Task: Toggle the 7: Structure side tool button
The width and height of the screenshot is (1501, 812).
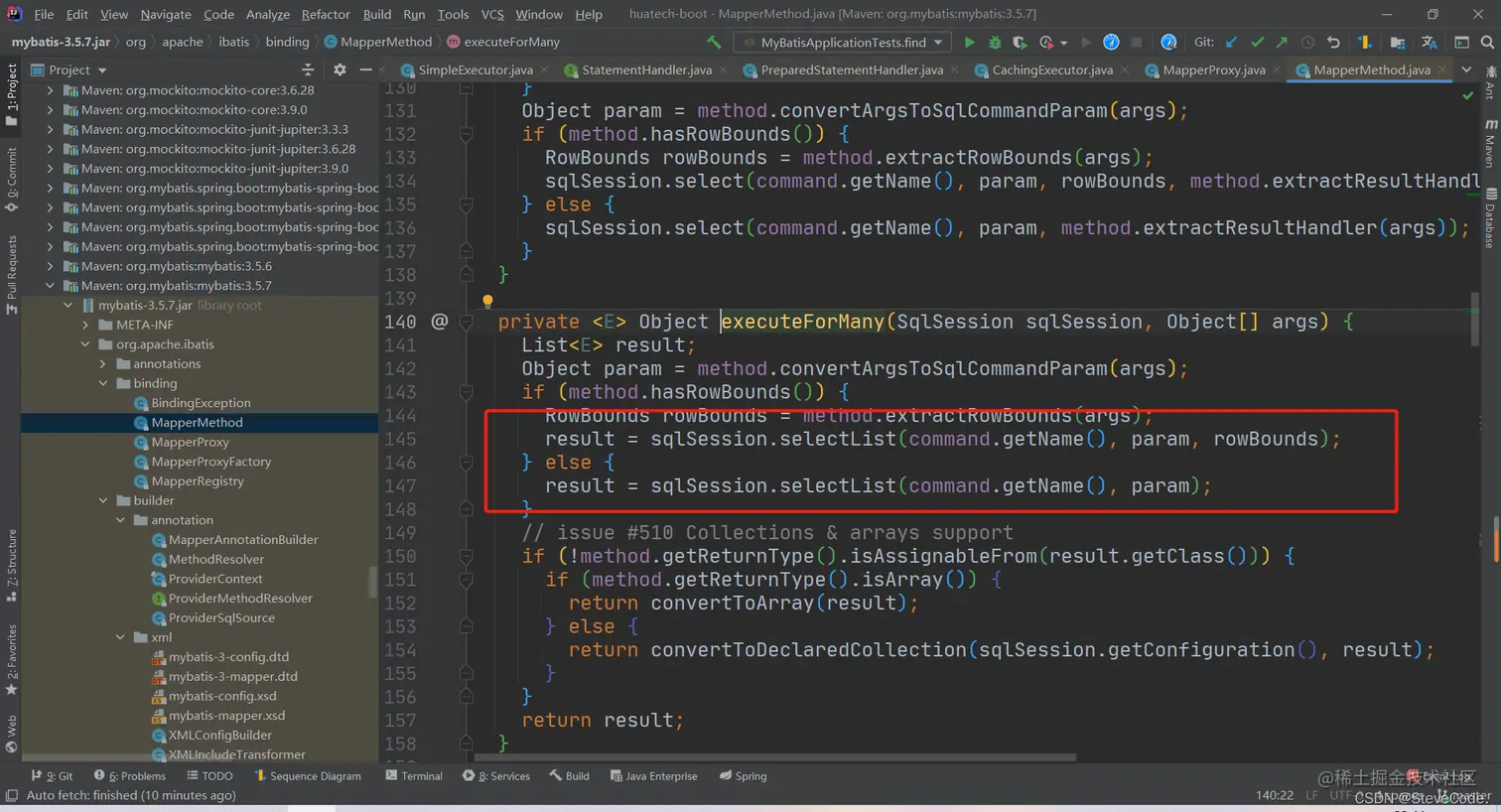Action: point(11,566)
